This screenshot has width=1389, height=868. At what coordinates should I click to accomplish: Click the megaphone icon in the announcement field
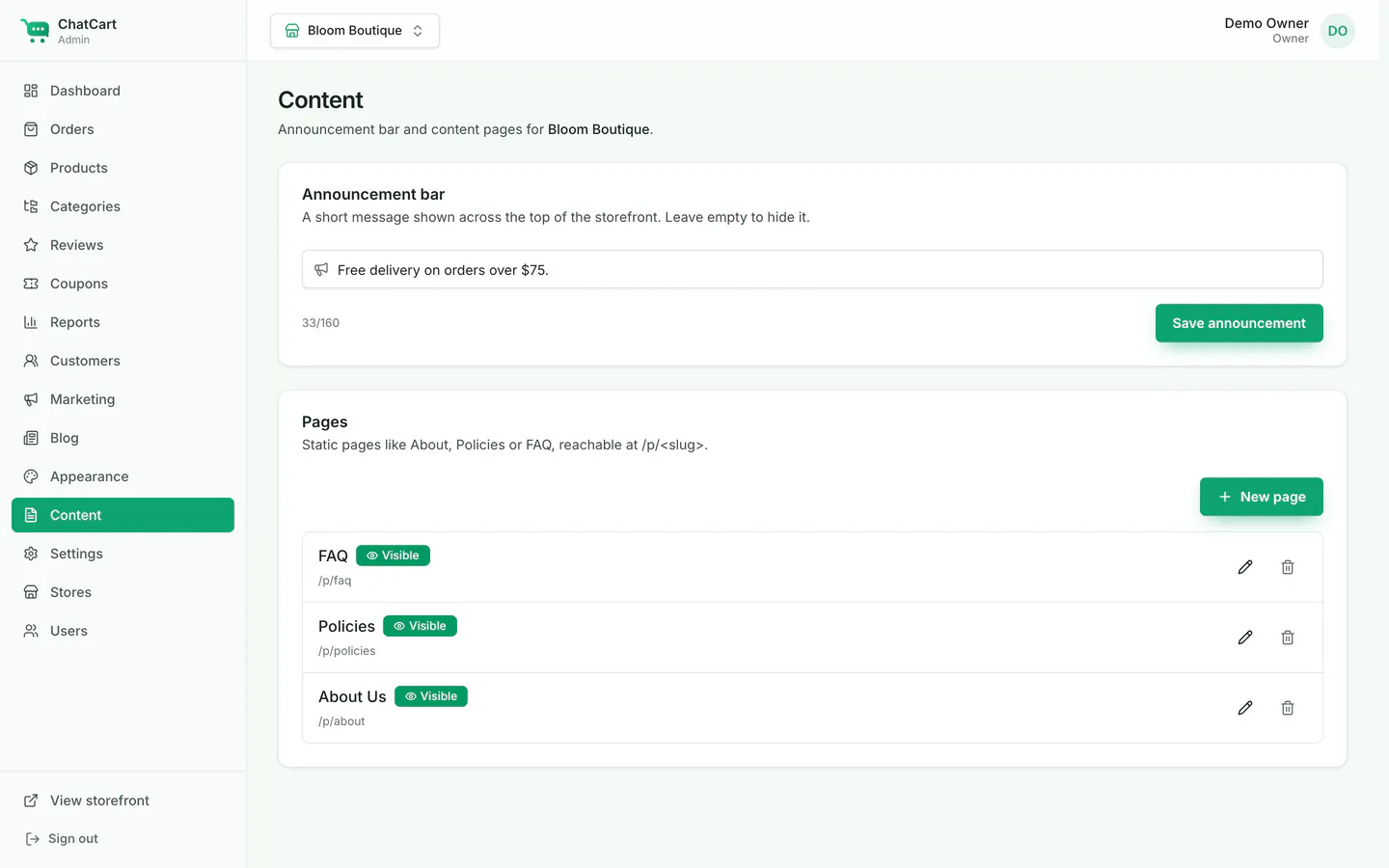pos(321,269)
